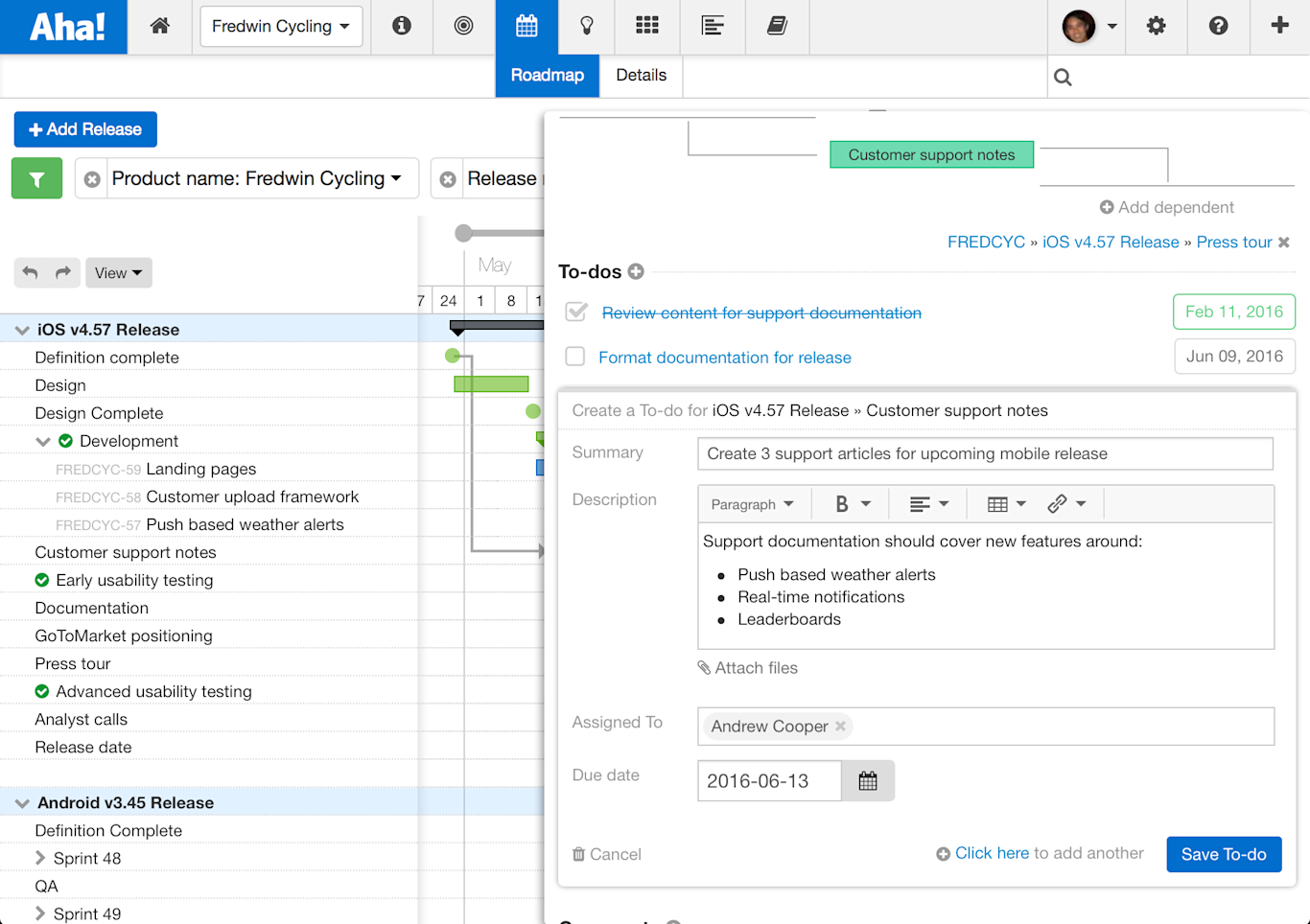This screenshot has height=924, width=1310.
Task: Collapse the iOS v4.57 Release row
Action: coord(21,329)
